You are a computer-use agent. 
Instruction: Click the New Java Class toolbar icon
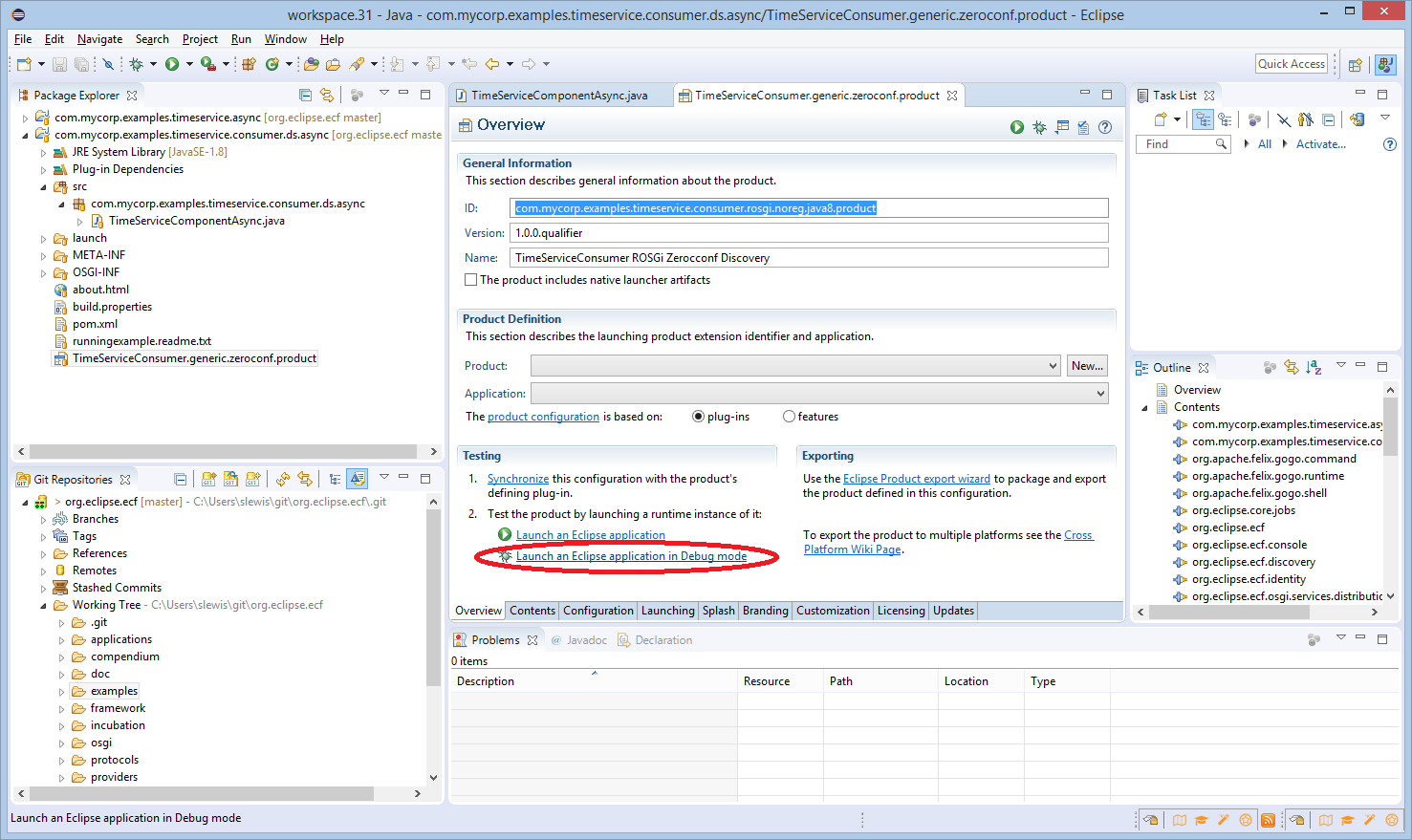(272, 64)
